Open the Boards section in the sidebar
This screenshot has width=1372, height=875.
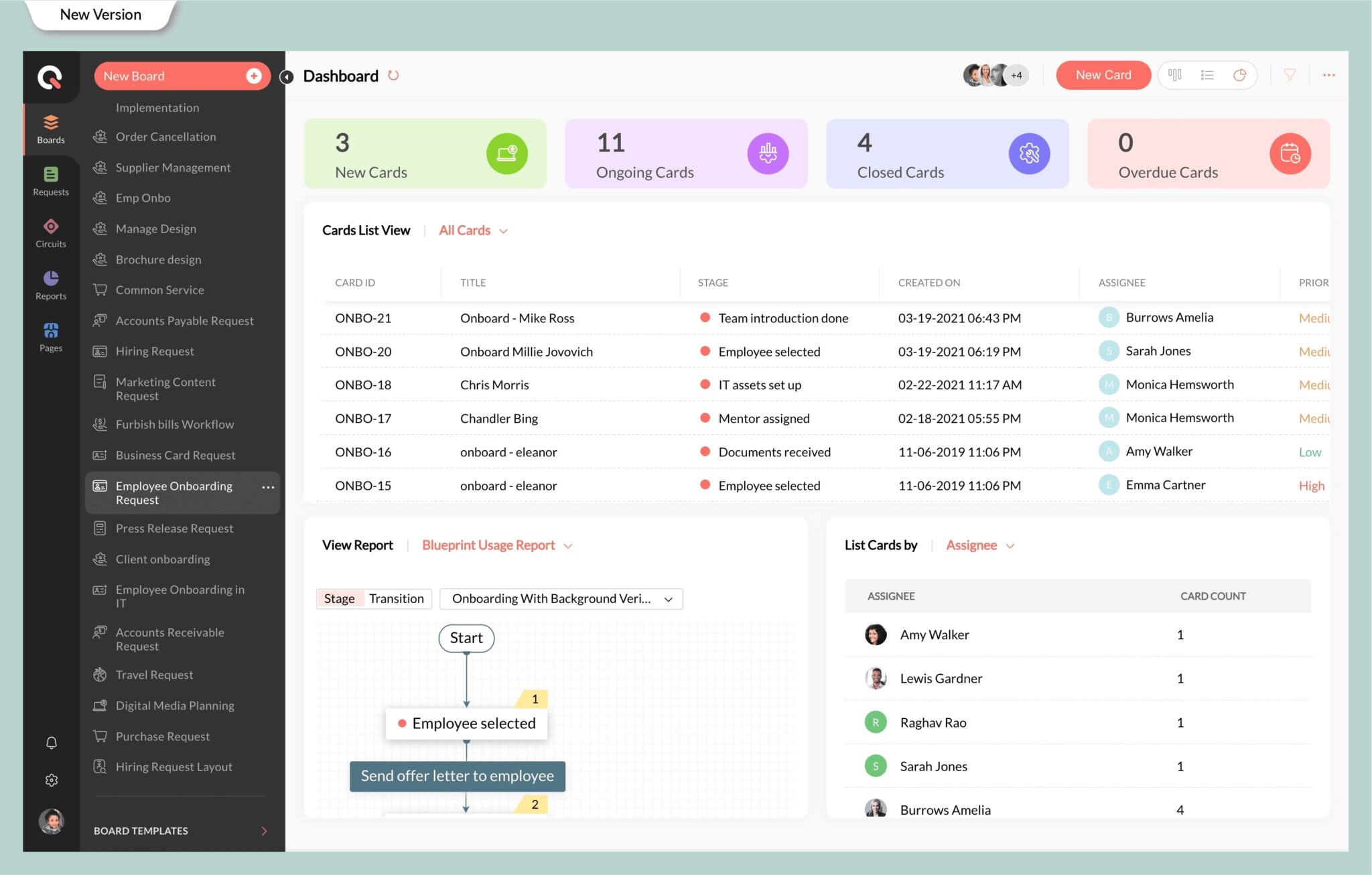pos(51,128)
